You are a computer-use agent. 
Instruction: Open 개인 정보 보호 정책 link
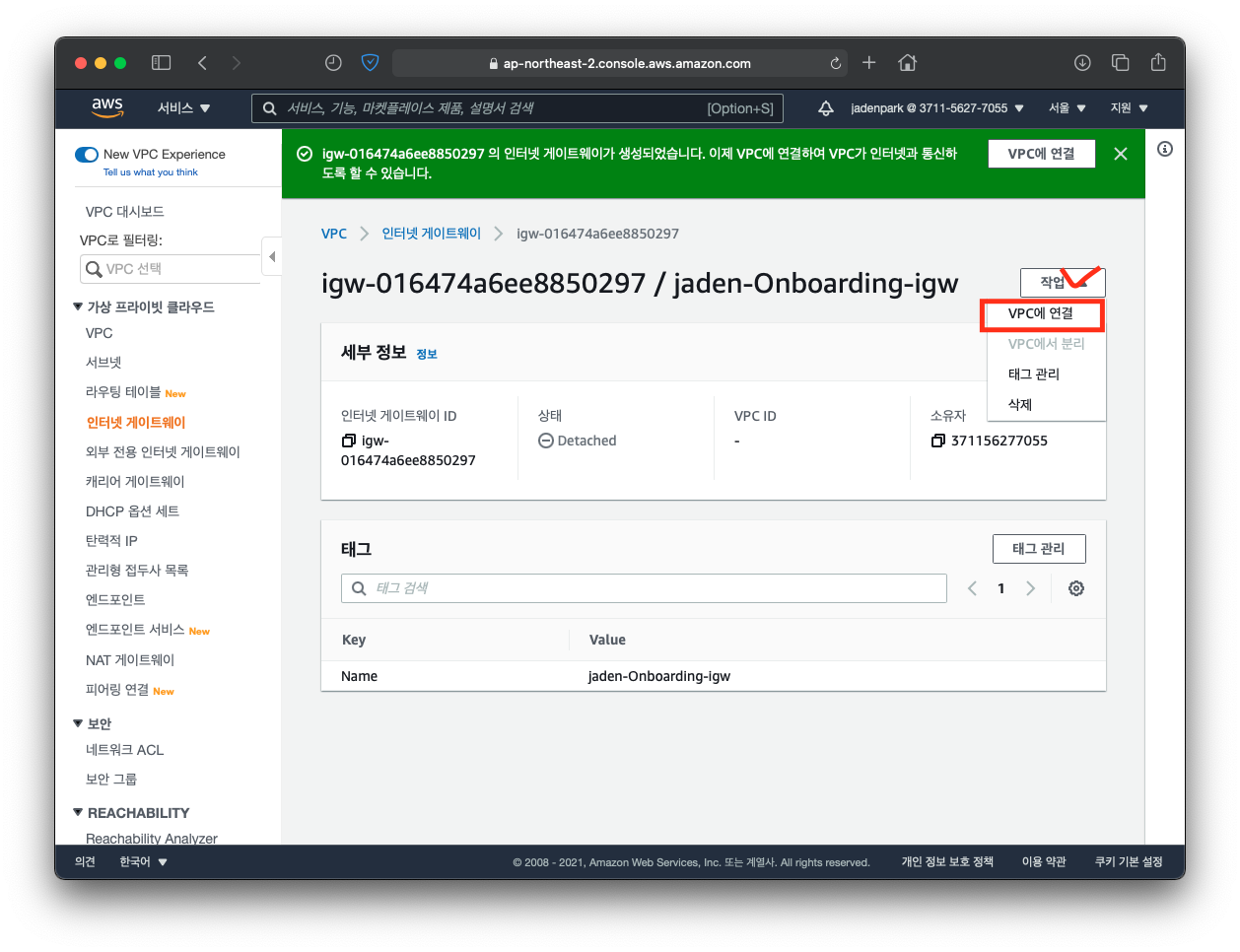pyautogui.click(x=947, y=861)
